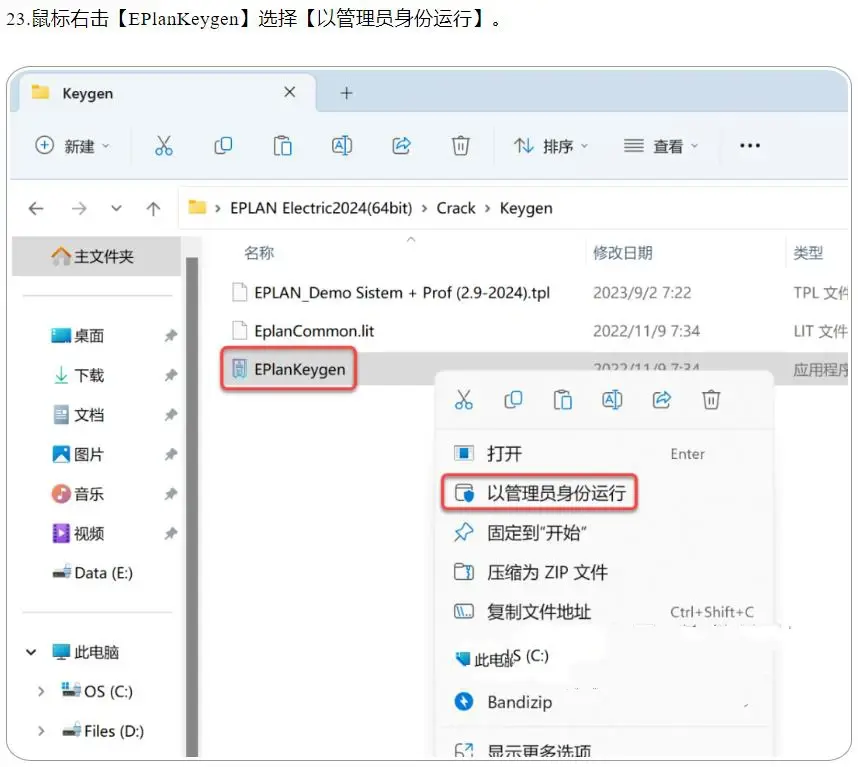Open the 排序 (Sort) dropdown

coord(550,146)
